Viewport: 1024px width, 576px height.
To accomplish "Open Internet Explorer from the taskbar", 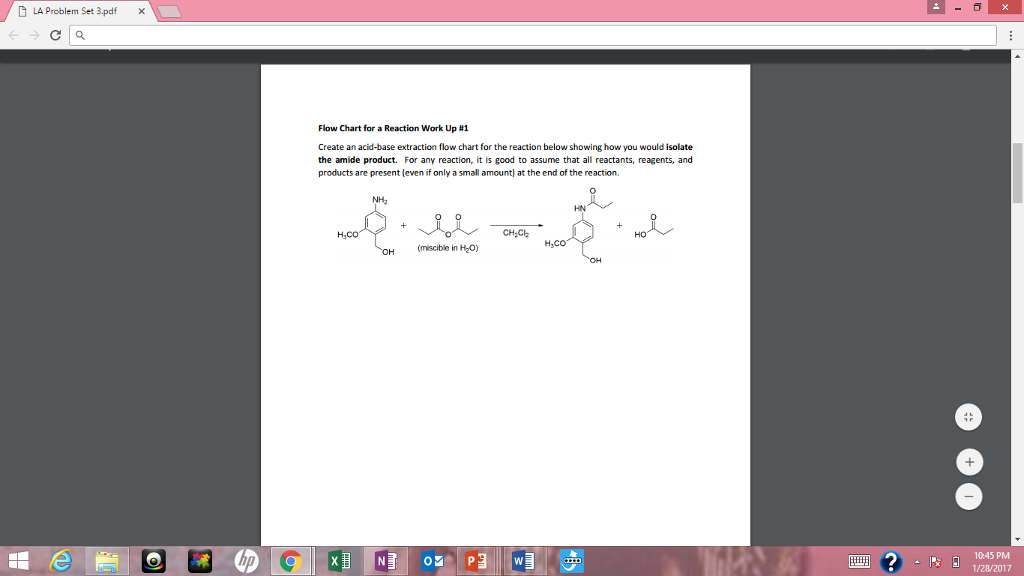I will [60, 561].
